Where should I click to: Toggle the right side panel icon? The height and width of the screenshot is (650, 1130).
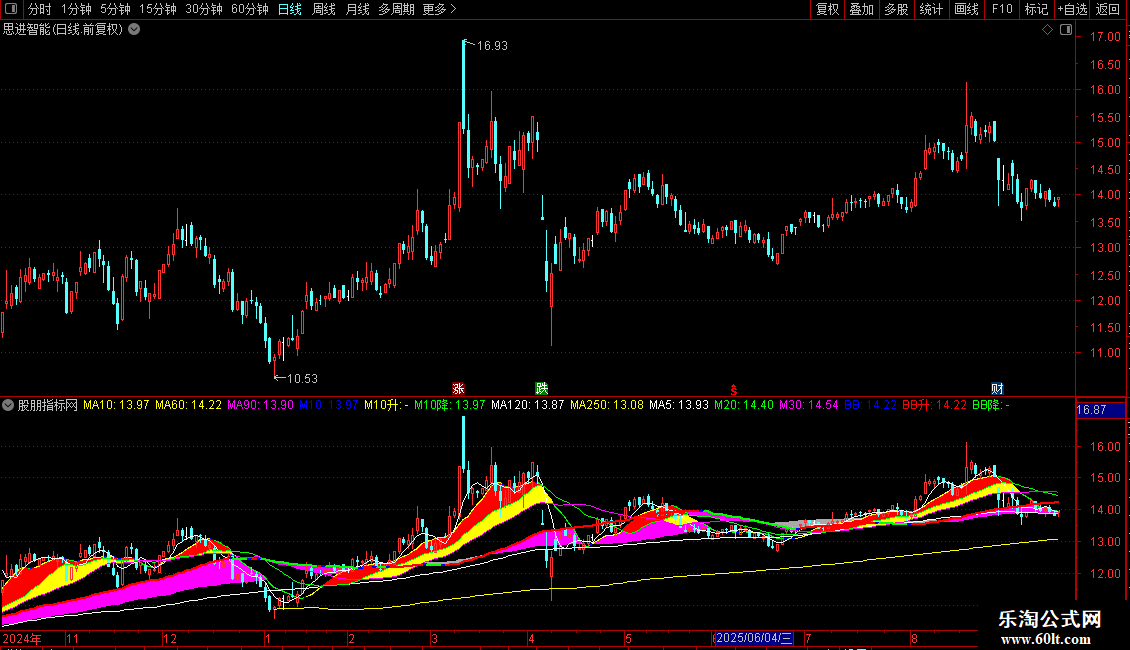[x=1066, y=30]
